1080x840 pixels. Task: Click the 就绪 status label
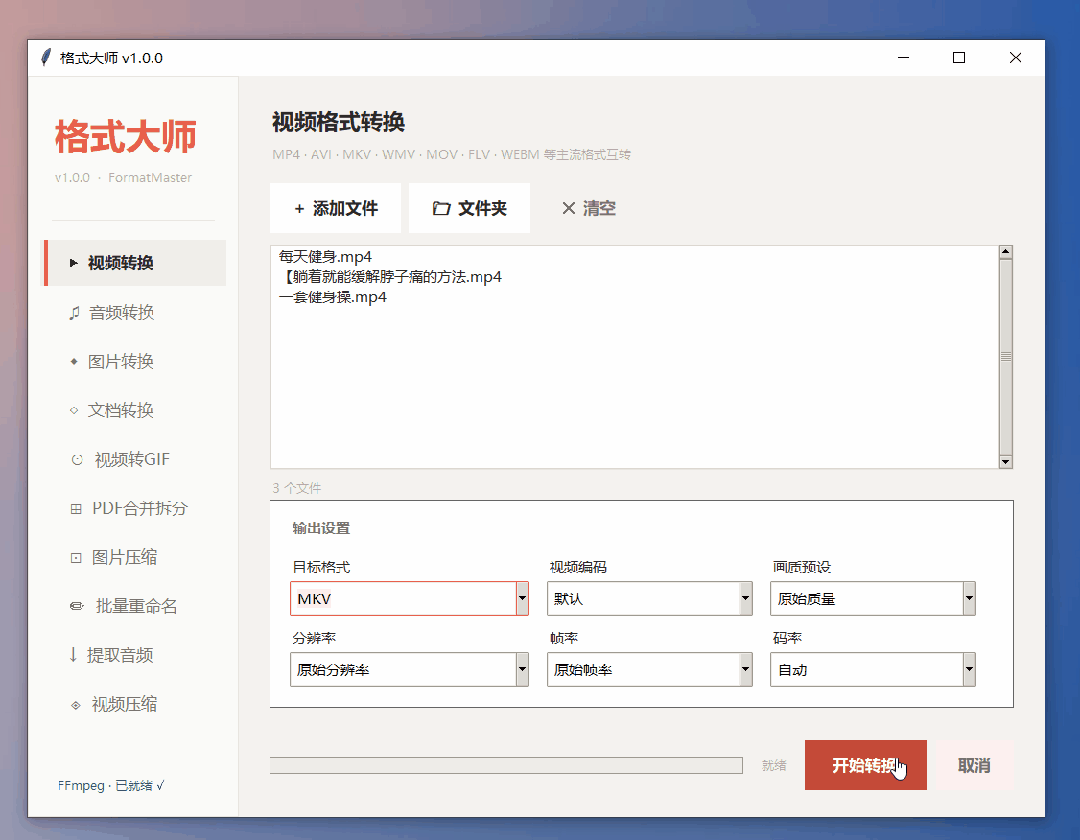click(x=774, y=766)
